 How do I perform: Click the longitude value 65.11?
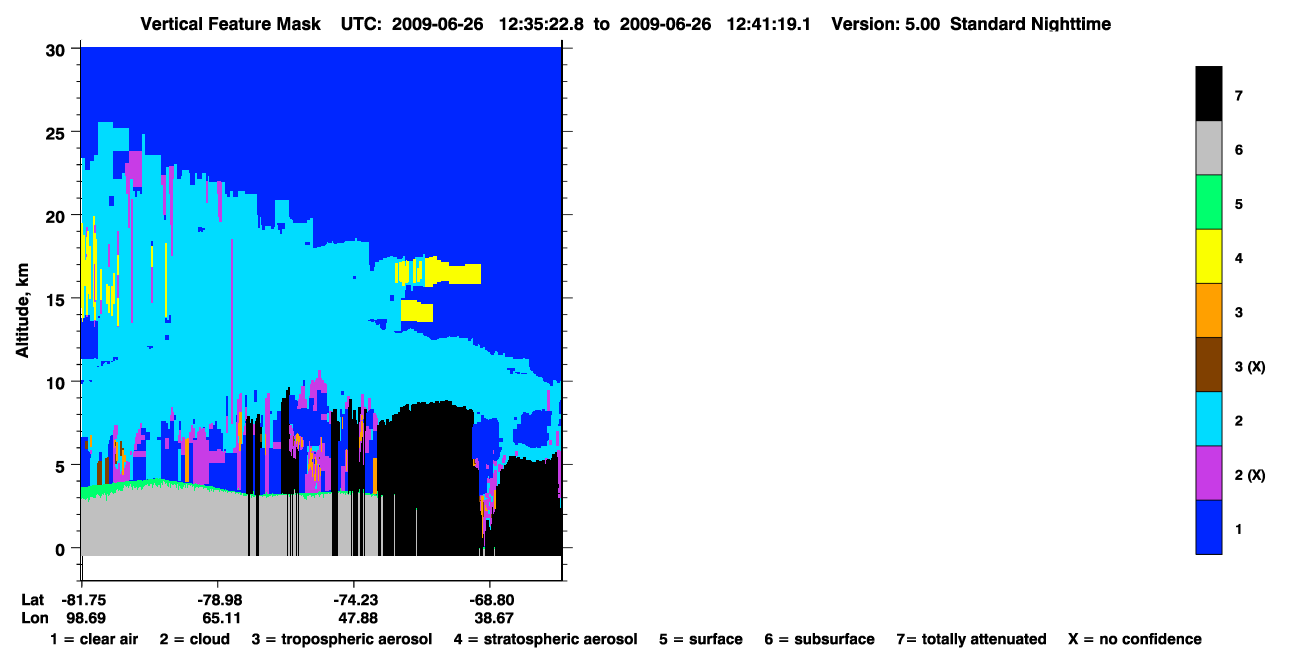click(221, 618)
